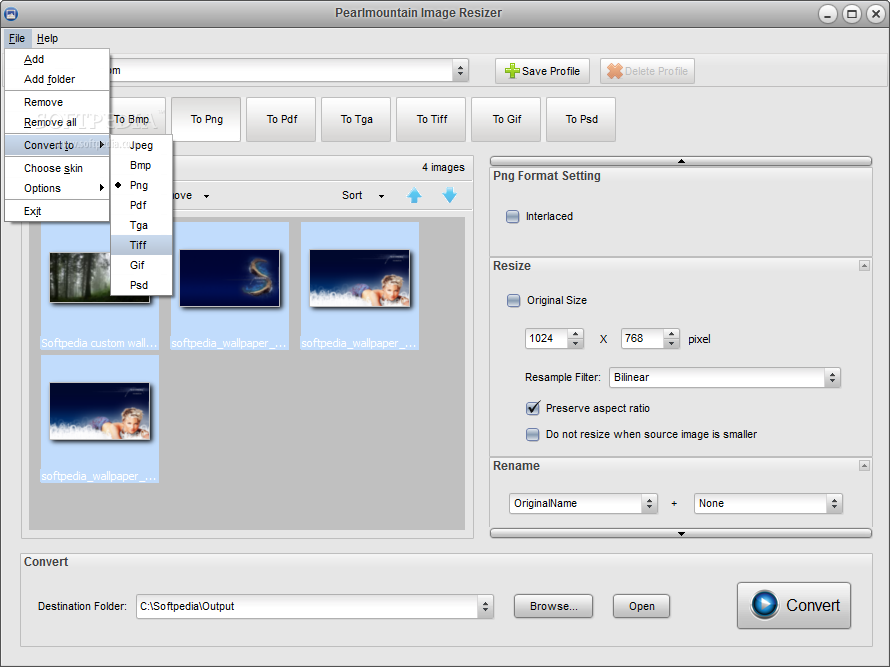Click the To Tga format button
This screenshot has width=890, height=667.
click(x=356, y=119)
